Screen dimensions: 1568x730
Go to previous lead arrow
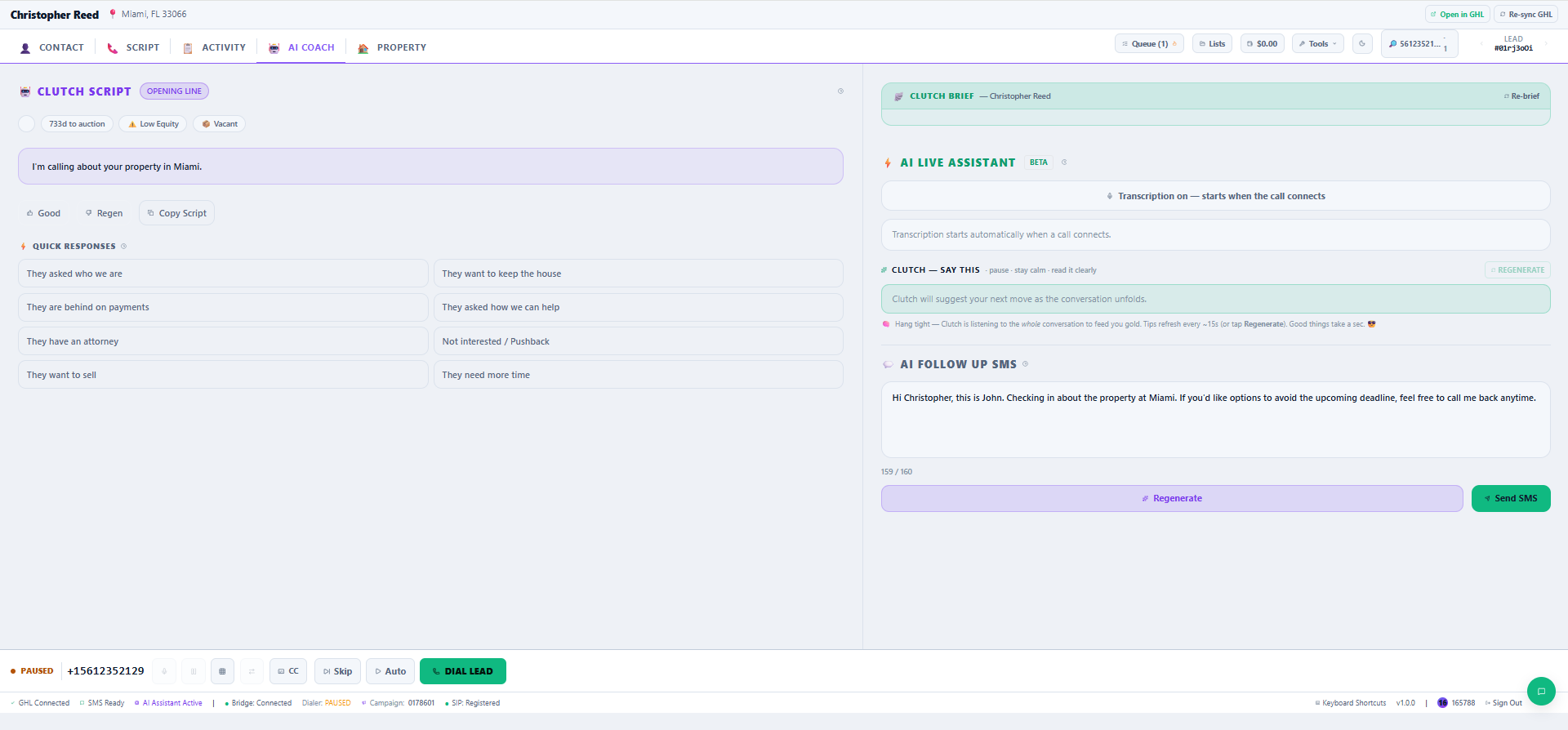click(x=1481, y=44)
